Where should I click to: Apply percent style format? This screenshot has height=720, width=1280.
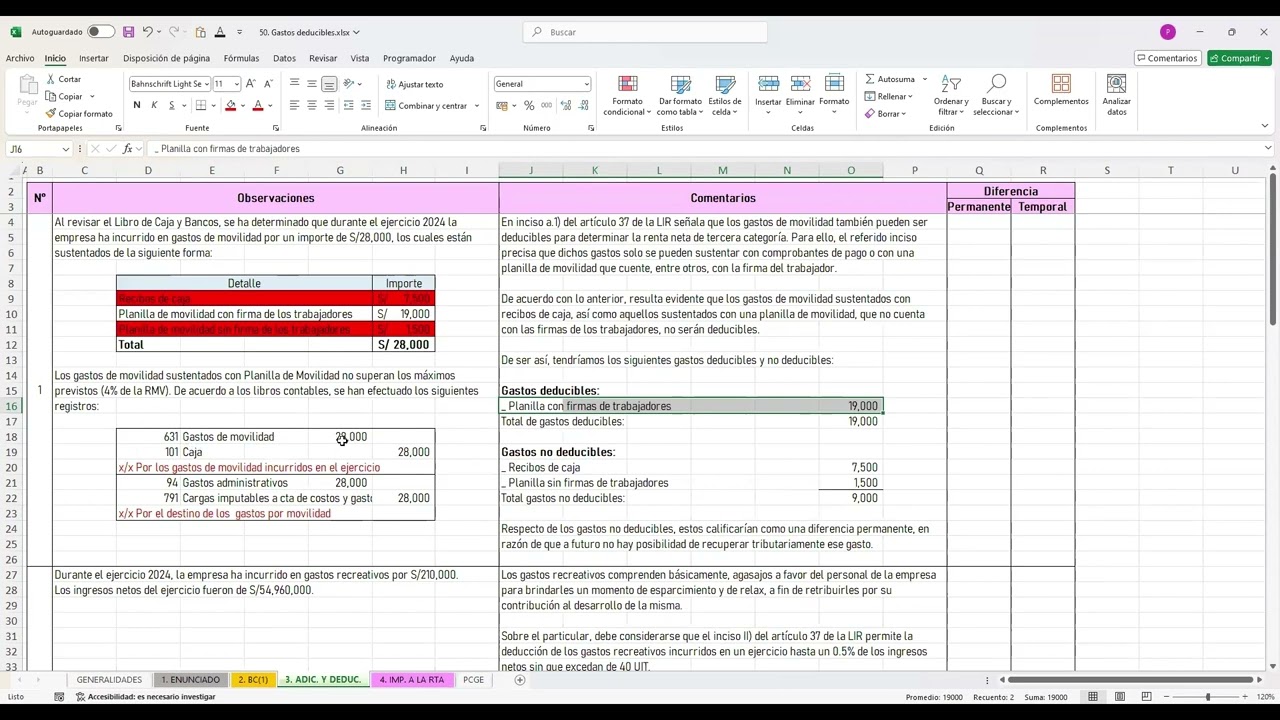coord(529,105)
